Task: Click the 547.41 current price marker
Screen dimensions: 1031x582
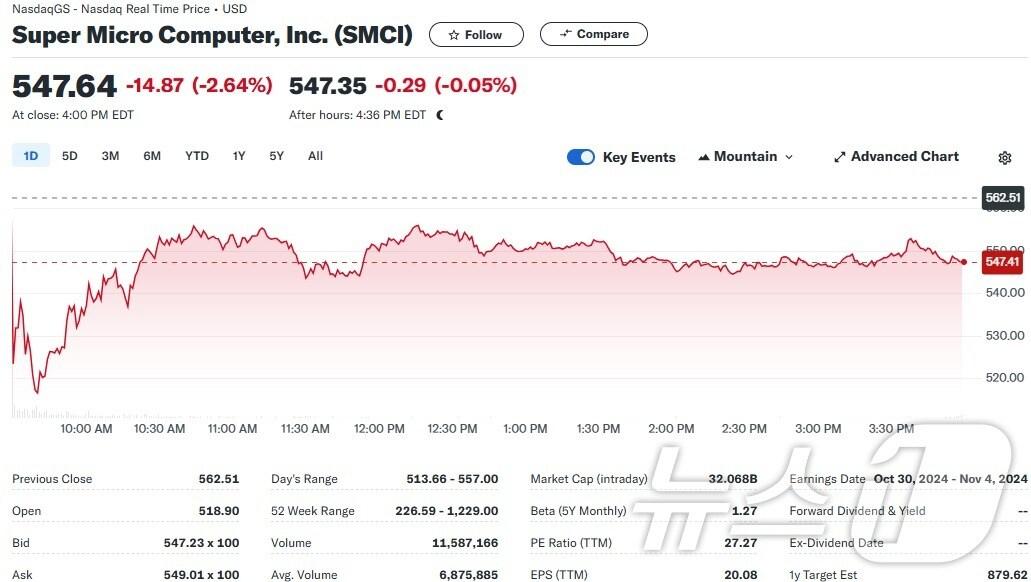Action: point(1002,262)
